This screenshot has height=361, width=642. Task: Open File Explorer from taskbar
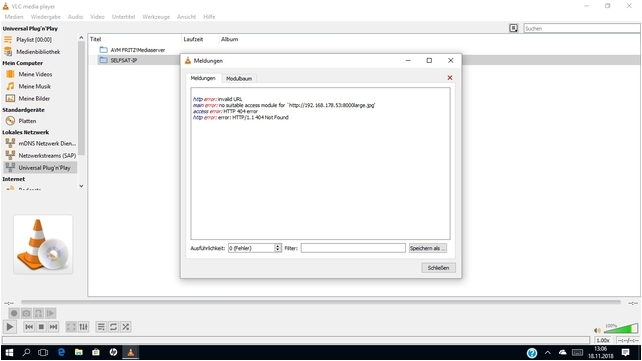(x=79, y=352)
